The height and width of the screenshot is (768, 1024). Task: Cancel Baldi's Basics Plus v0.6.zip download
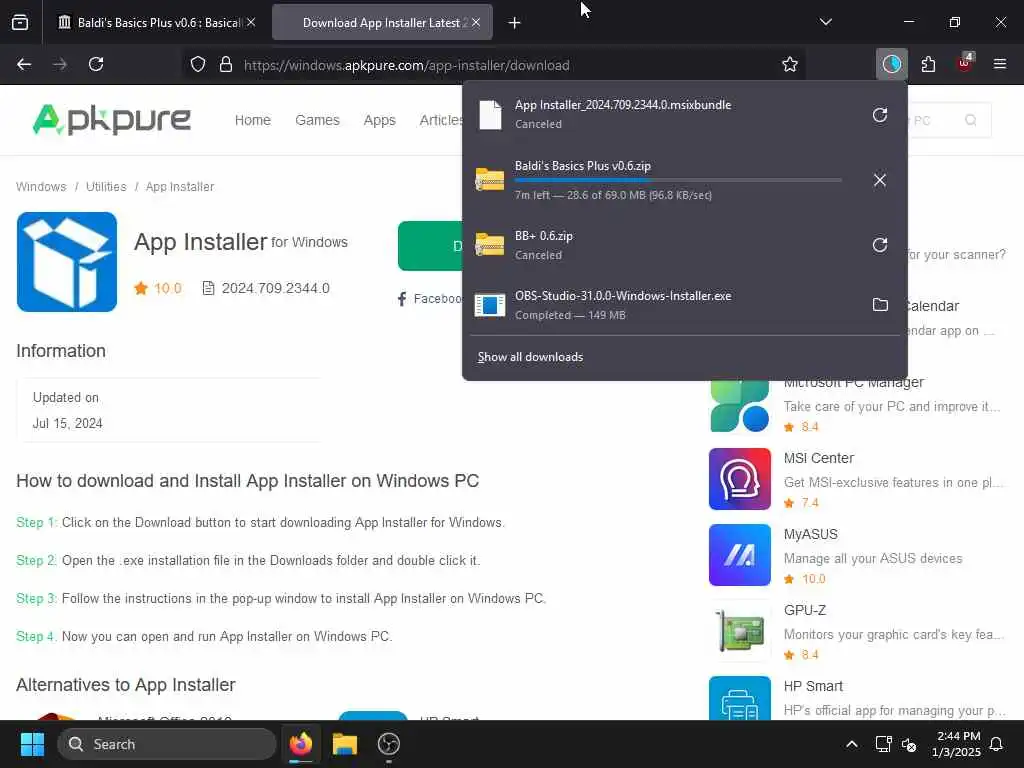pyautogui.click(x=880, y=180)
